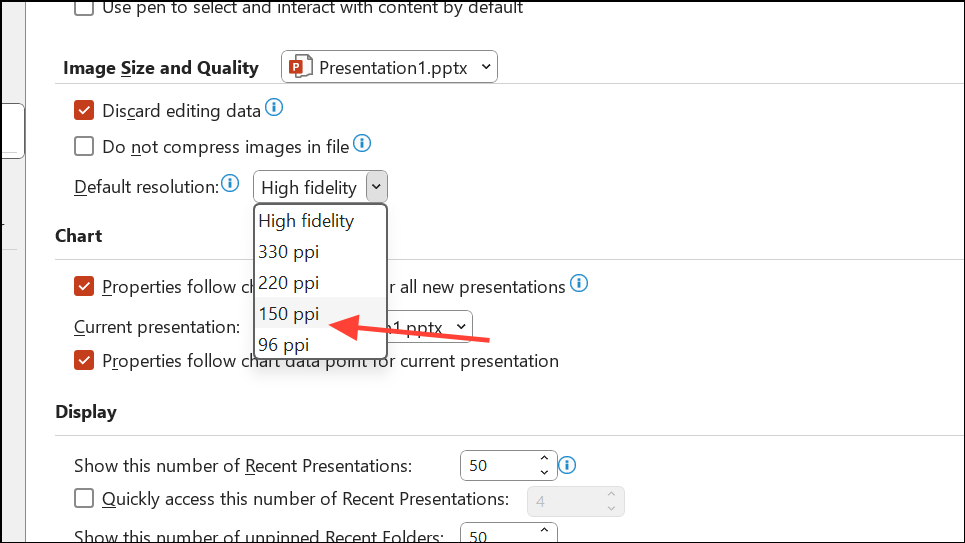Click info icon beside Default resolution label
Screen dimensions: 965x543
coord(231,183)
